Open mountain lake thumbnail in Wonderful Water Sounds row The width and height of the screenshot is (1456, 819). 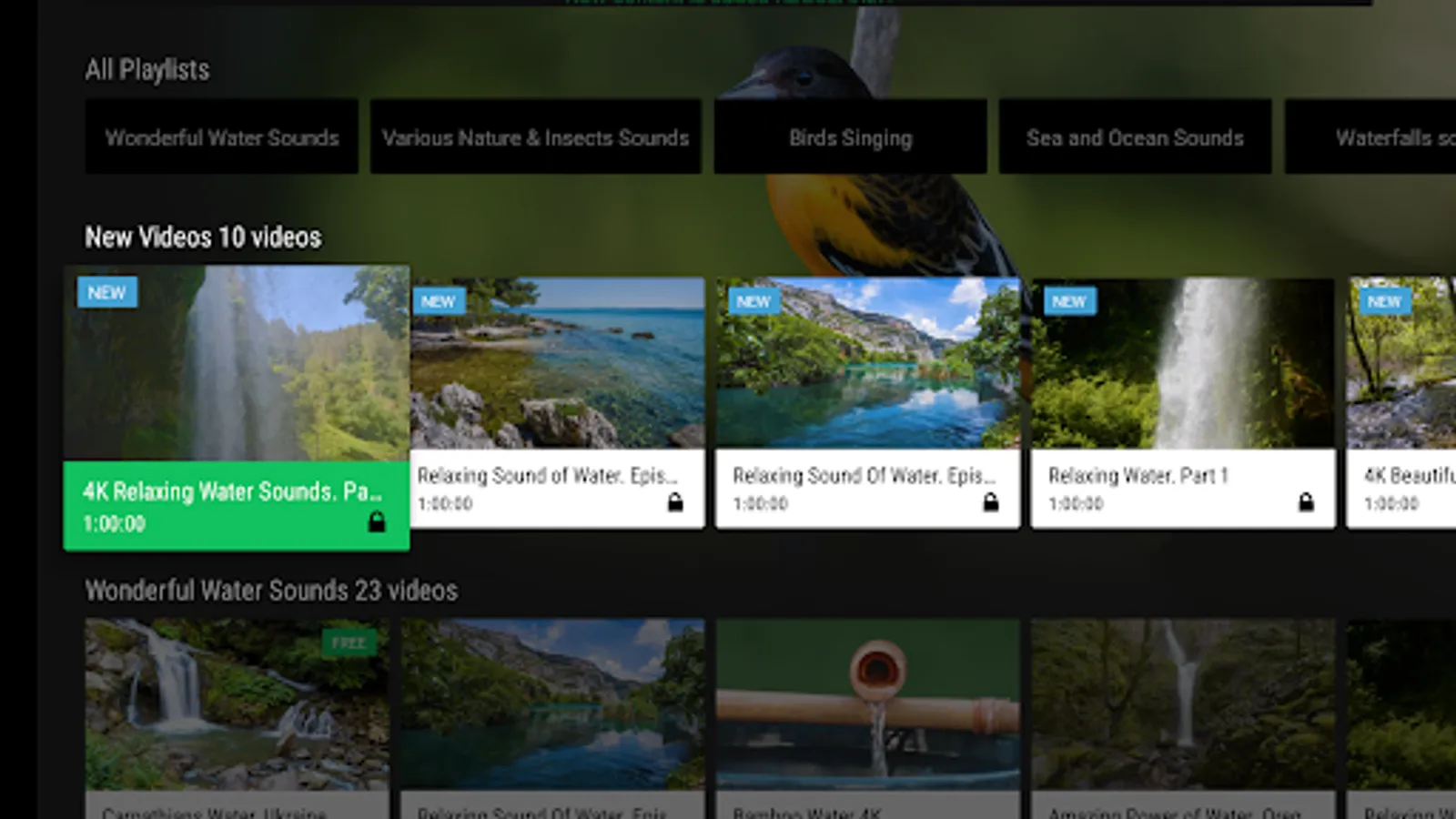[552, 704]
